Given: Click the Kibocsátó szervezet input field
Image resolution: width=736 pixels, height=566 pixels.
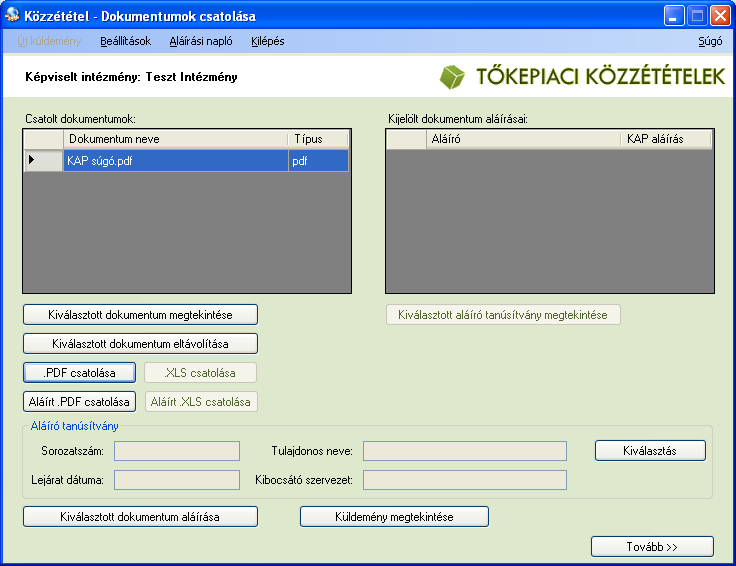Looking at the screenshot, I should coord(465,480).
